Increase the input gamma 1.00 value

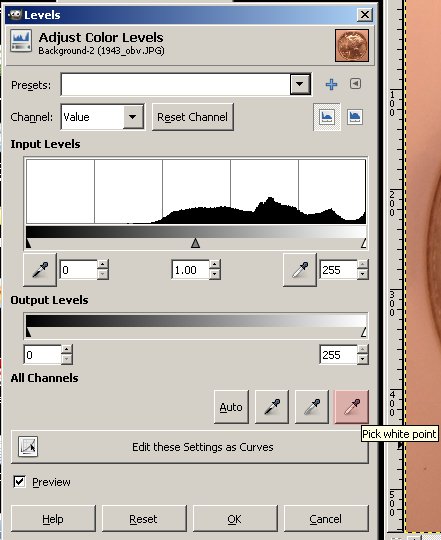point(215,264)
